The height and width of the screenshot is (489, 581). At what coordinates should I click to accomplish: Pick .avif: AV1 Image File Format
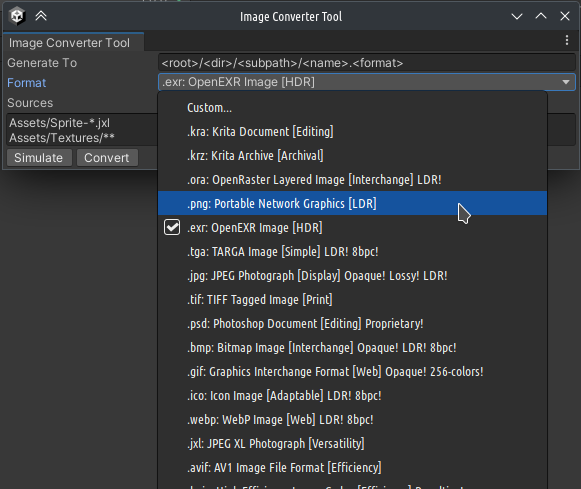pos(352,468)
